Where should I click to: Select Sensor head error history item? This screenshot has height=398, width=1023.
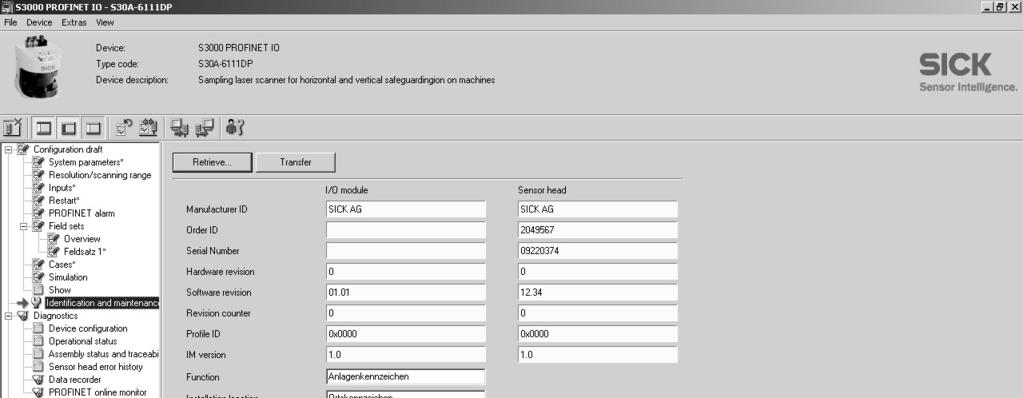pyautogui.click(x=95, y=367)
